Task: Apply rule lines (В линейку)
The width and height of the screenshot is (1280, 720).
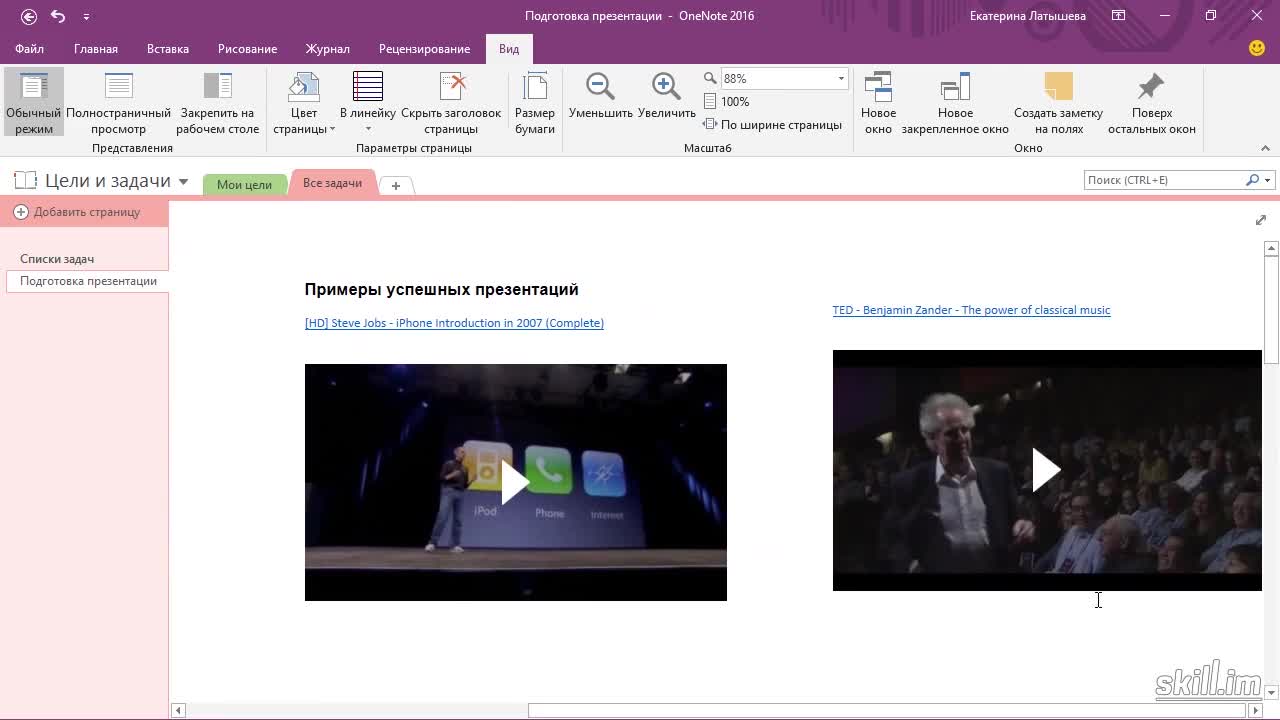Action: click(367, 103)
